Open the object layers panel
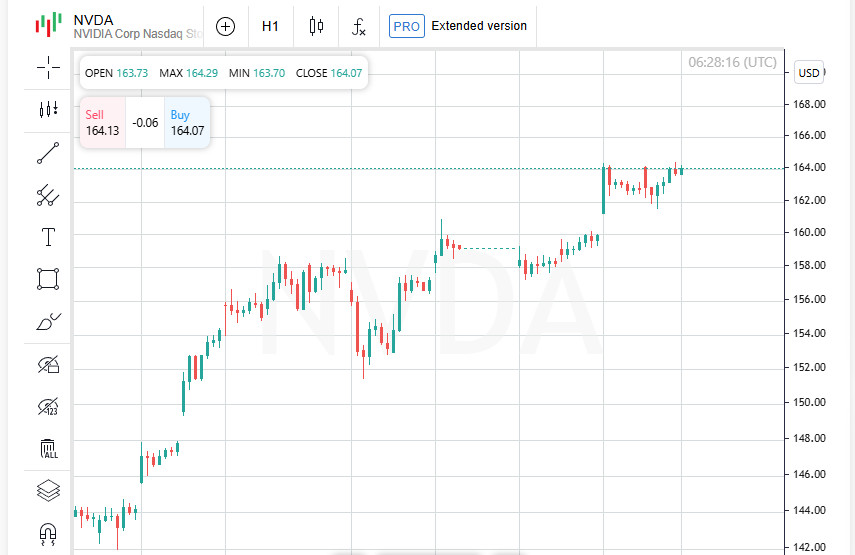 (x=48, y=491)
